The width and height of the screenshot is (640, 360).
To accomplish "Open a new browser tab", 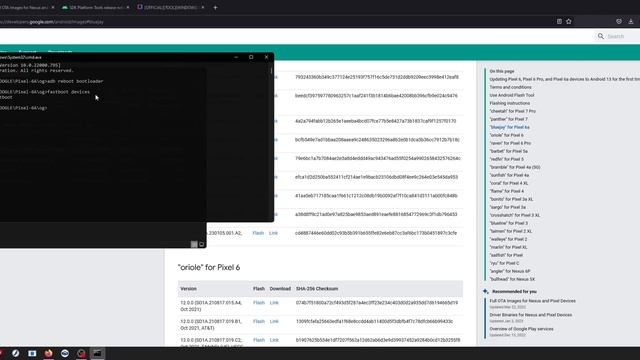I will (x=215, y=7).
